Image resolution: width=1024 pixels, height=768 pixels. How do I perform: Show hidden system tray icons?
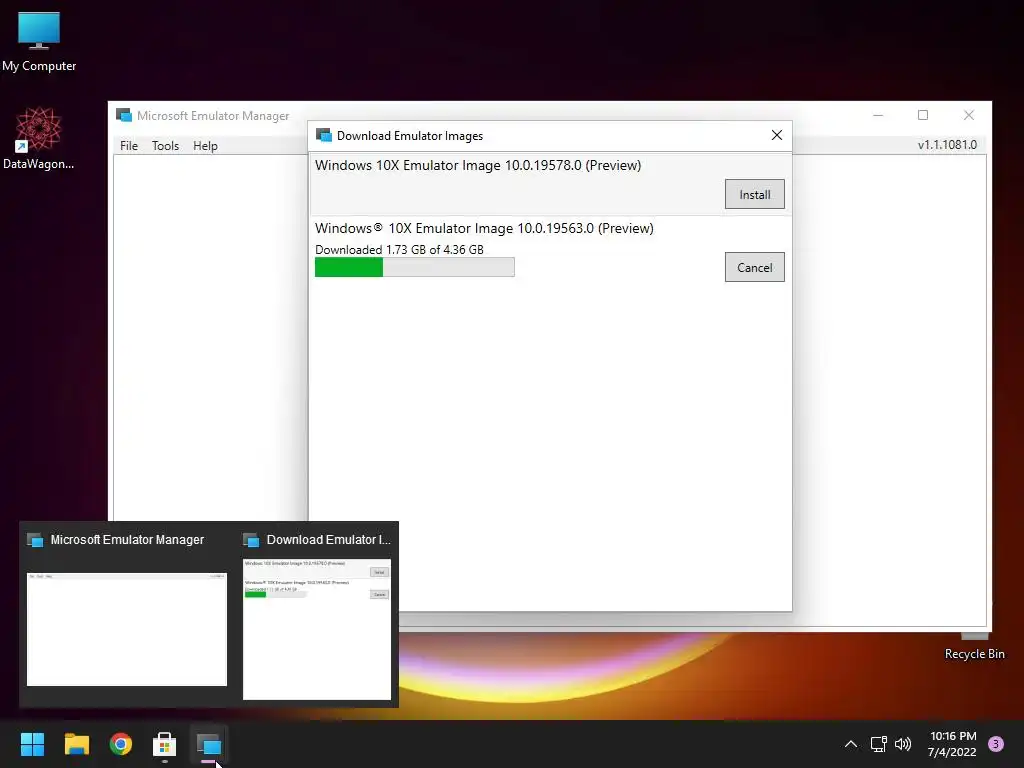pos(850,744)
